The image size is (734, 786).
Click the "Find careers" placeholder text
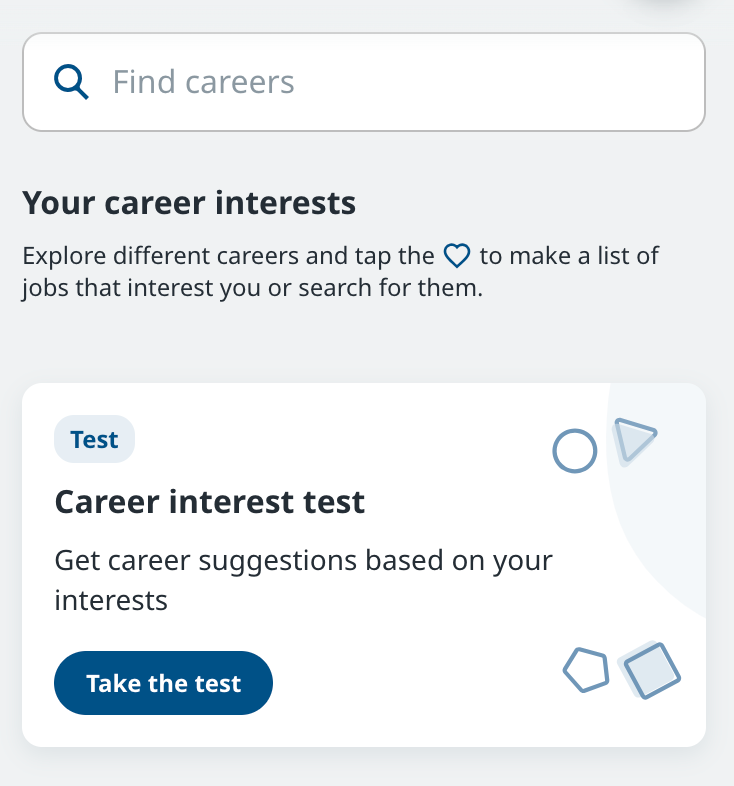pos(203,82)
